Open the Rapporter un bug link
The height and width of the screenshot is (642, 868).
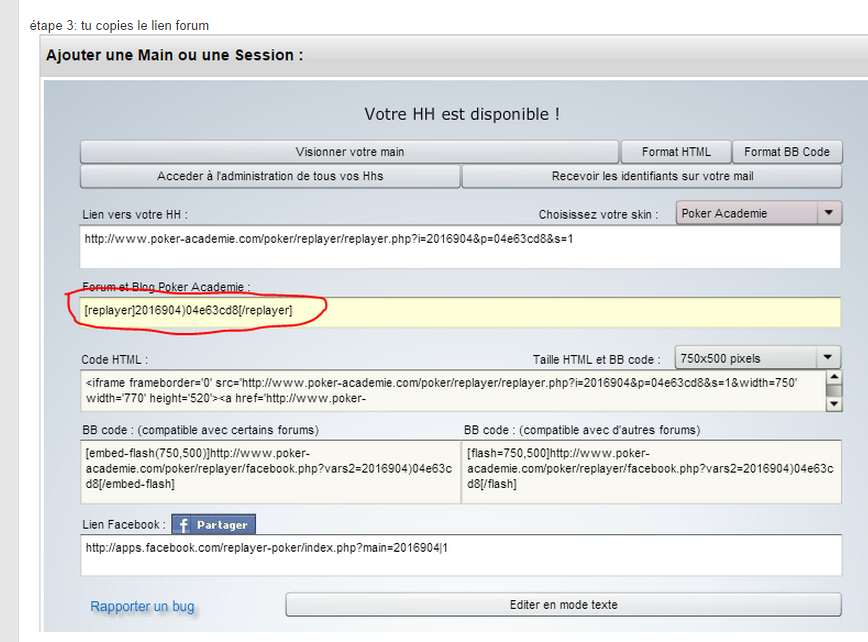click(142, 606)
